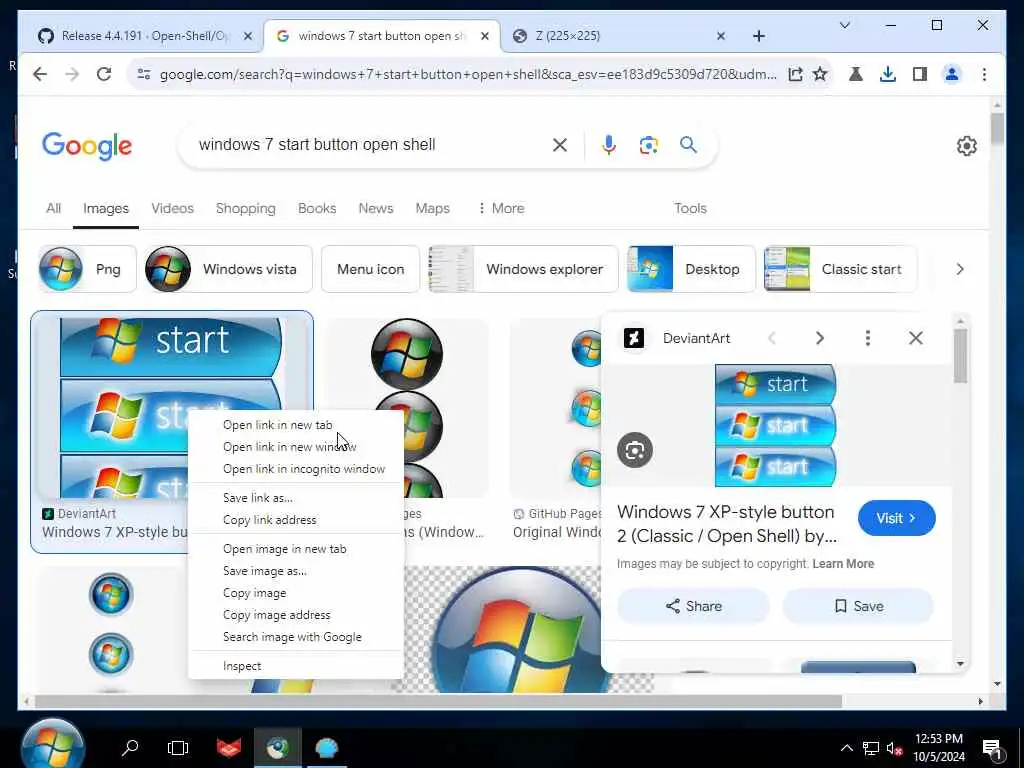Open Chrome downloads icon
The height and width of the screenshot is (768, 1024).
pos(888,74)
